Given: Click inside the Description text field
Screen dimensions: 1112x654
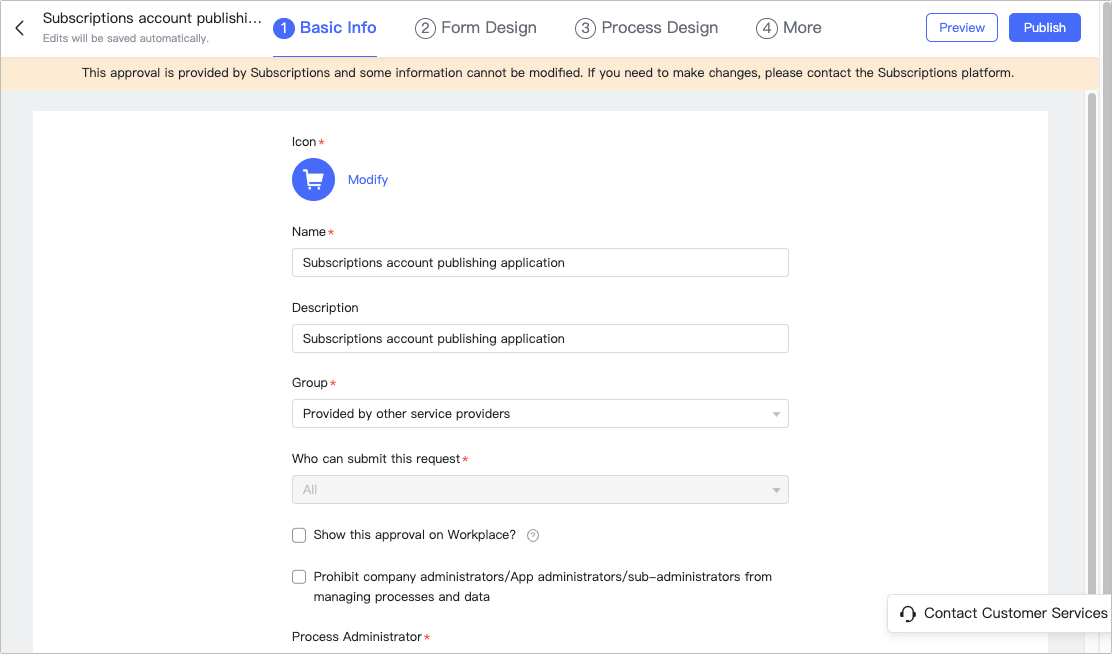Looking at the screenshot, I should pos(540,338).
